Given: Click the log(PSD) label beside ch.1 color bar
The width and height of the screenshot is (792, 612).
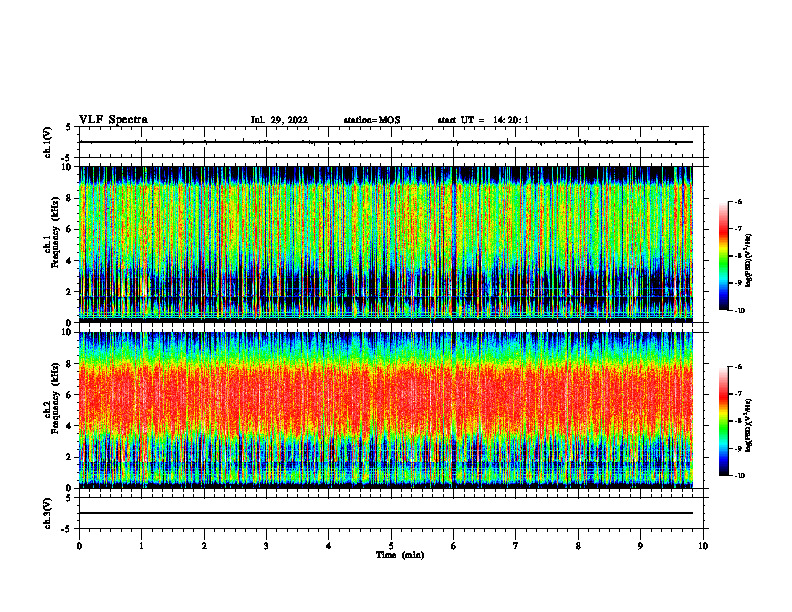Looking at the screenshot, I should [x=749, y=261].
